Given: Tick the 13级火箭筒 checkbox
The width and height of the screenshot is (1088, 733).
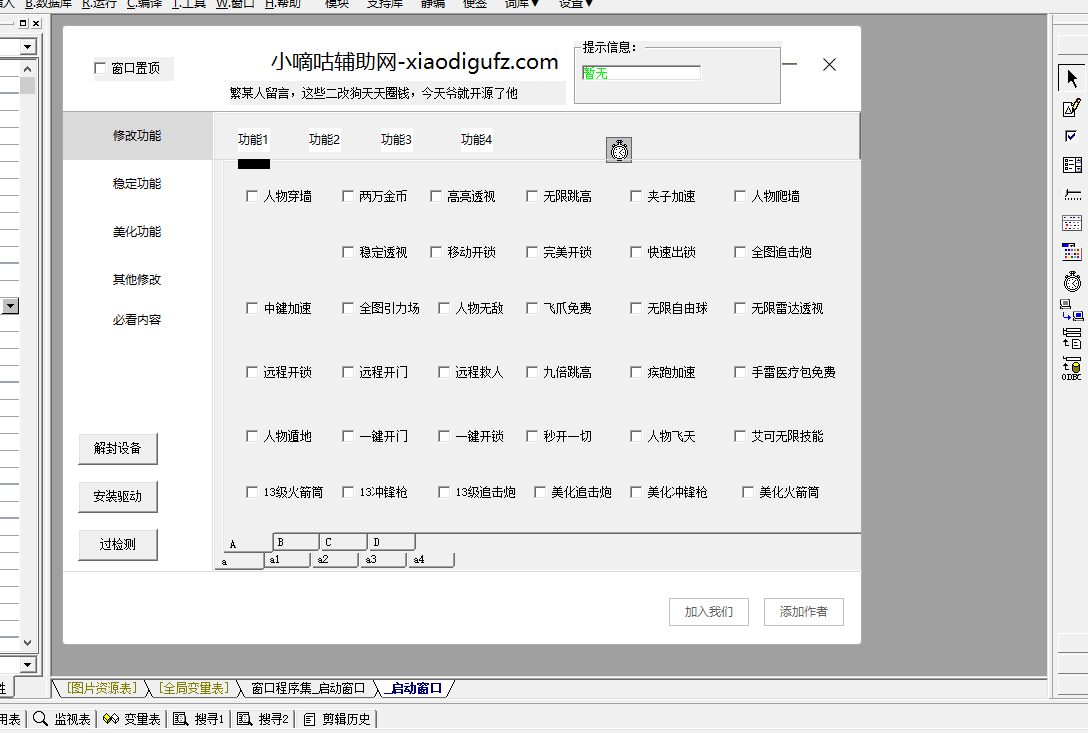Looking at the screenshot, I should [x=252, y=492].
